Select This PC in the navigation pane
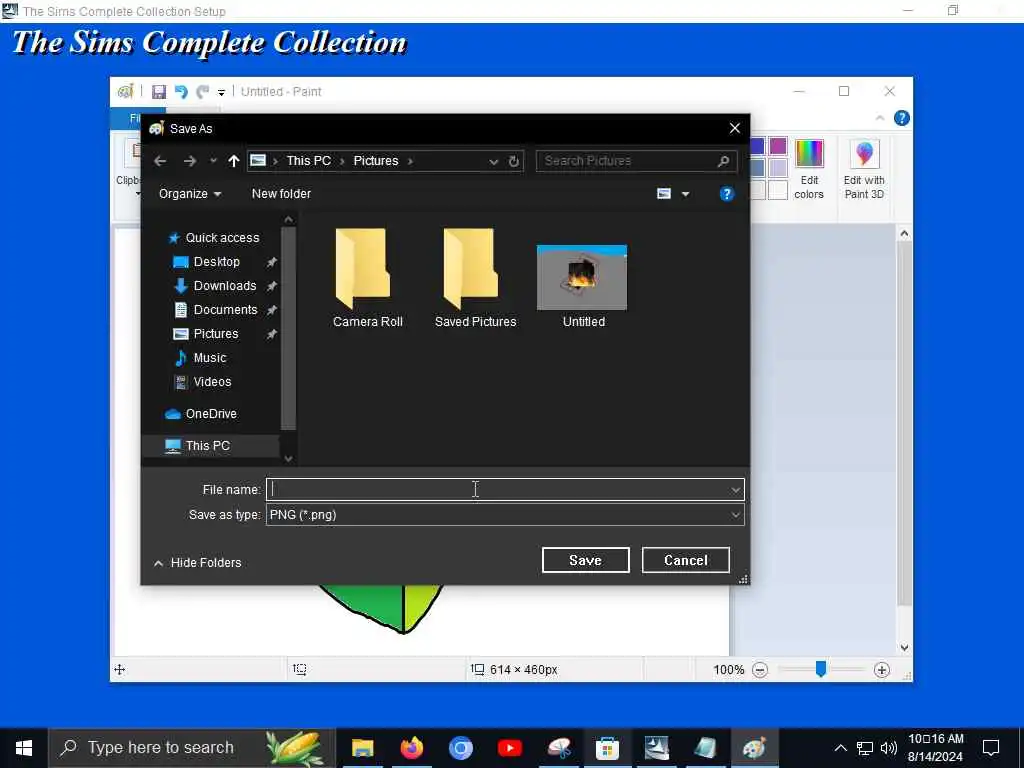The width and height of the screenshot is (1024, 768). coord(207,446)
